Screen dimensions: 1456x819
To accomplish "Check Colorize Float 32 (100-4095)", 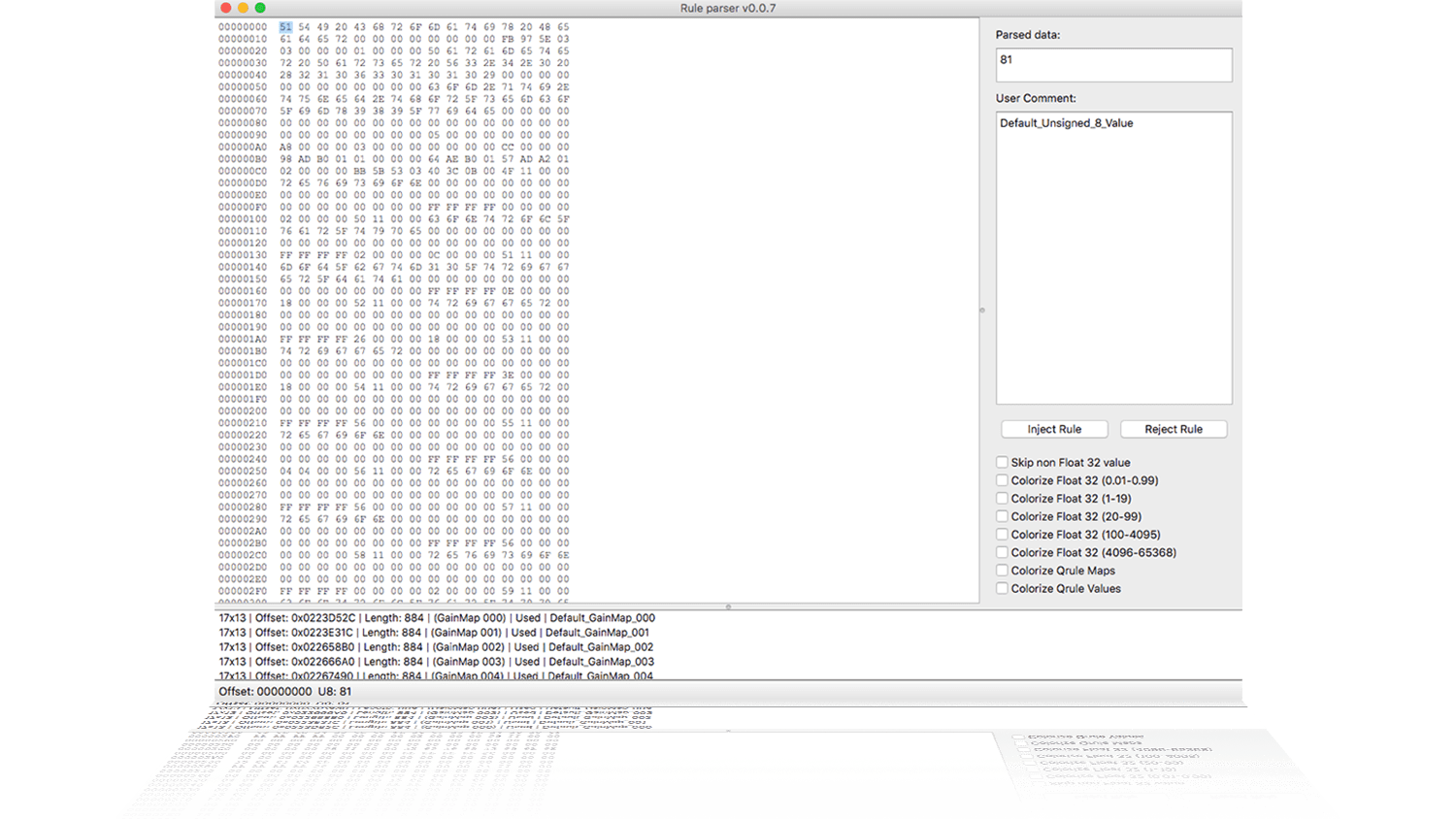I will (x=1001, y=535).
